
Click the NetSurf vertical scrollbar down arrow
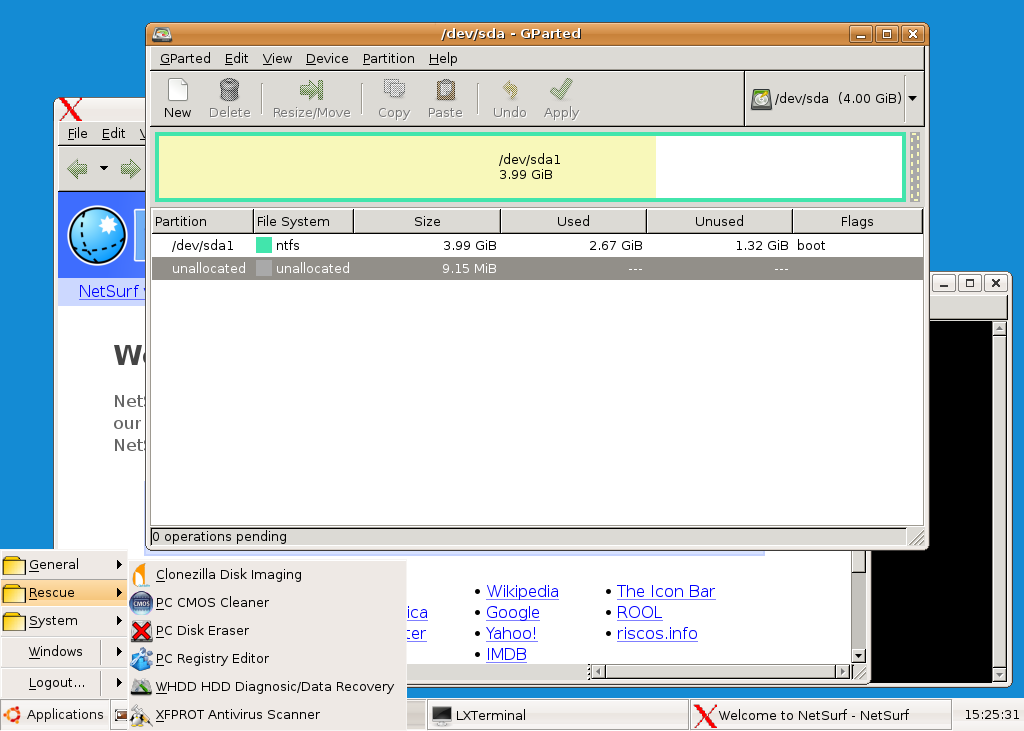pyautogui.click(x=859, y=655)
